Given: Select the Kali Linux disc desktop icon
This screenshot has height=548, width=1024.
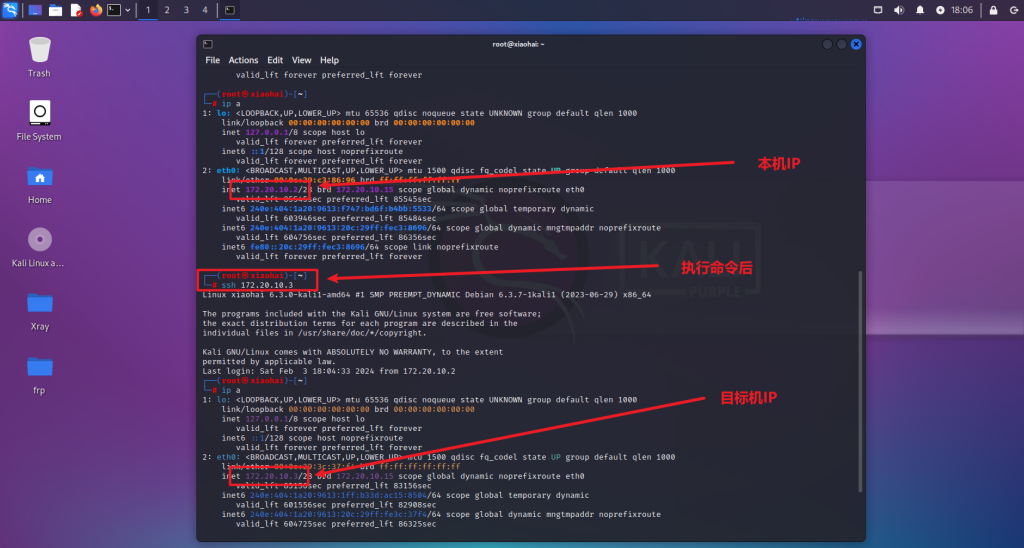Looking at the screenshot, I should point(39,248).
